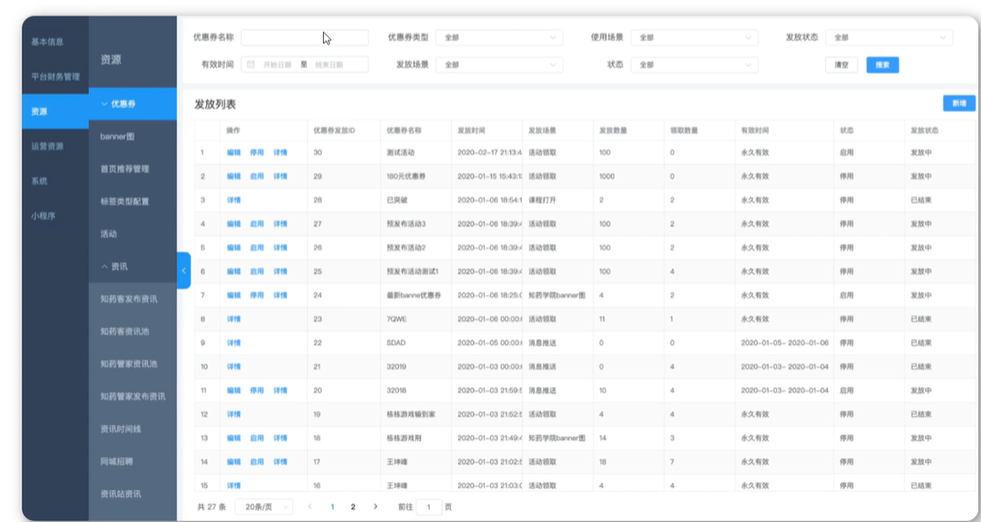Viewport: 981px width, 522px height.
Task: Click 停用 for coupon ID 24 row
Action: point(257,295)
